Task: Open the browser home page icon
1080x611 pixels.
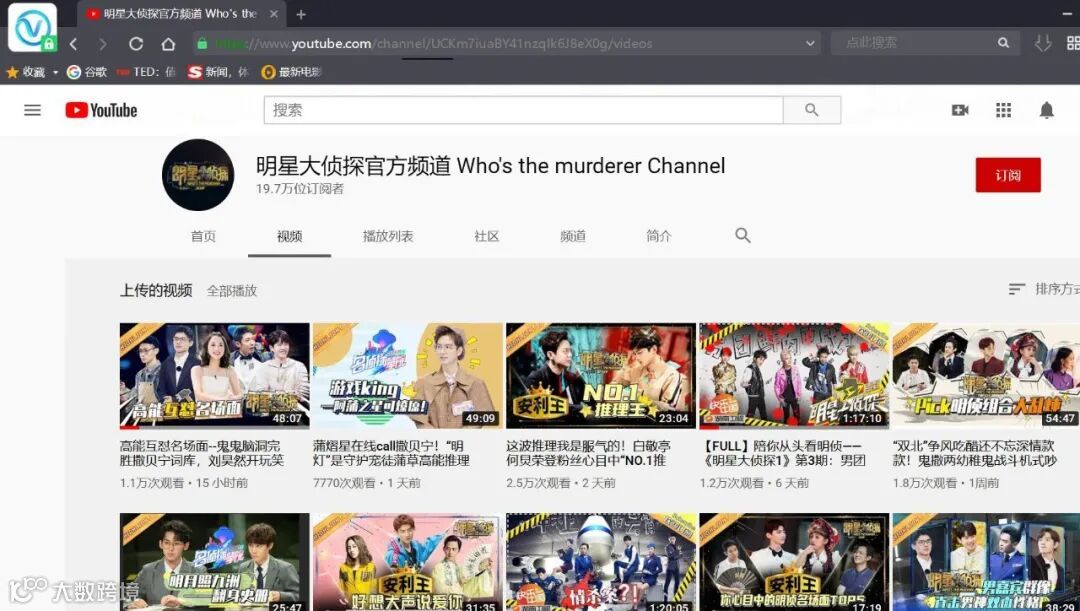Action: tap(168, 44)
